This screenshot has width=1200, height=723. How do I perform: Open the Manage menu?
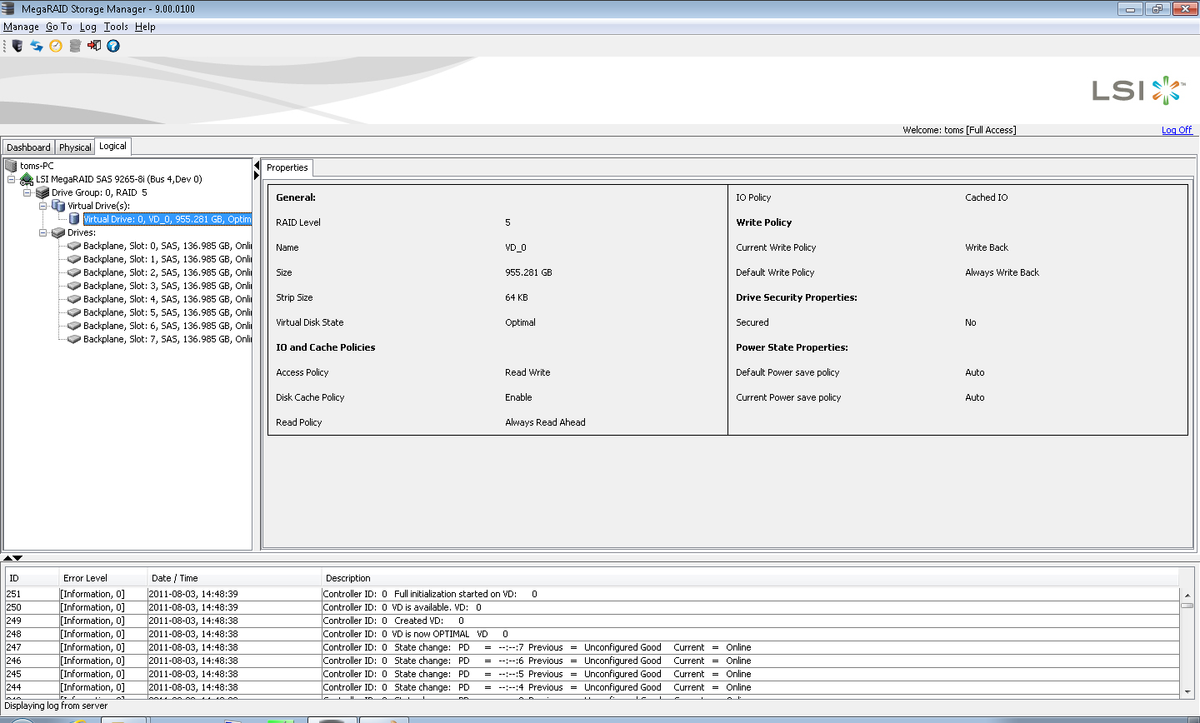point(20,27)
